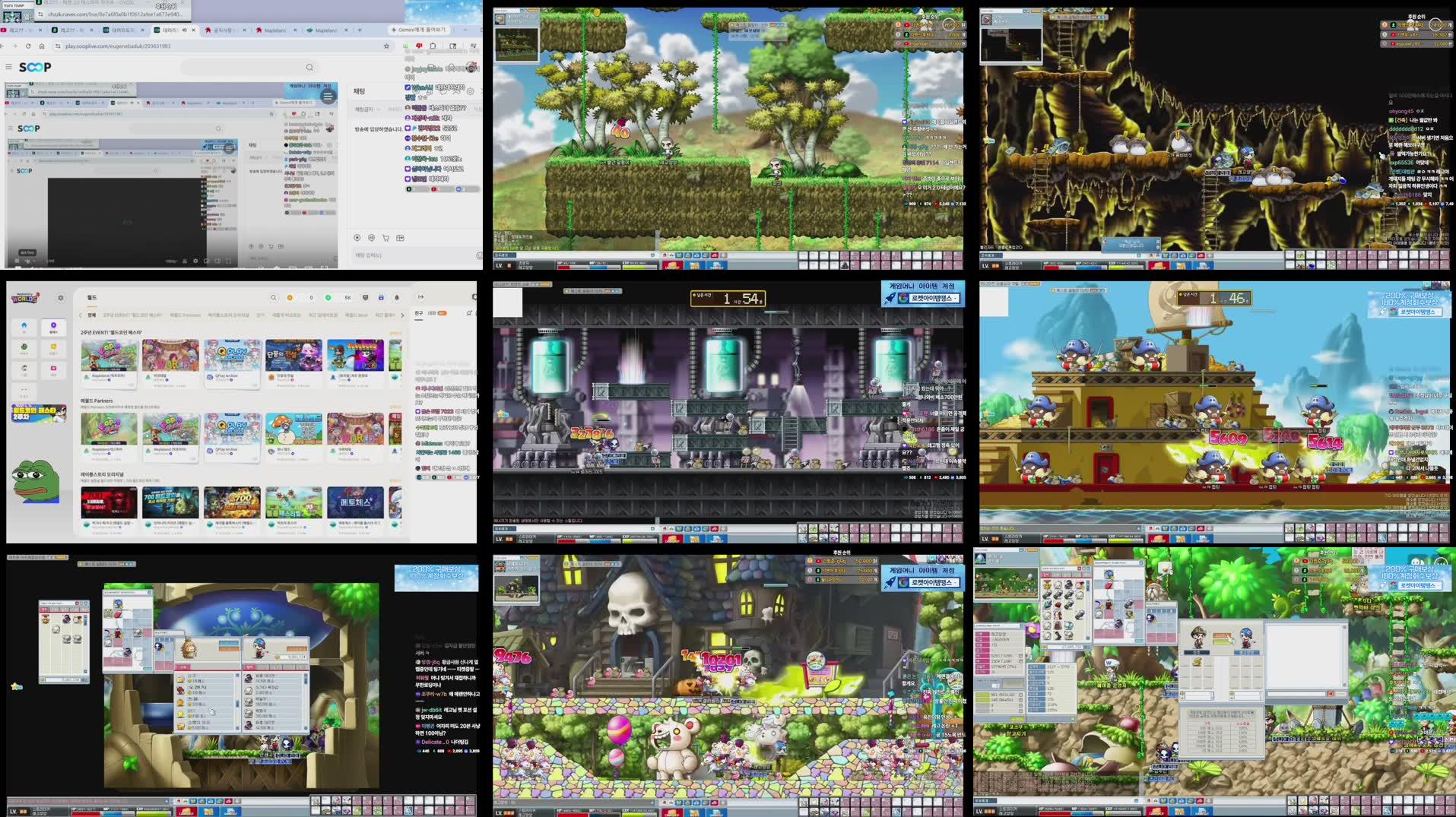Click the Worlds logout arrow icon
Viewport: 1456px width, 817px height.
point(420,297)
